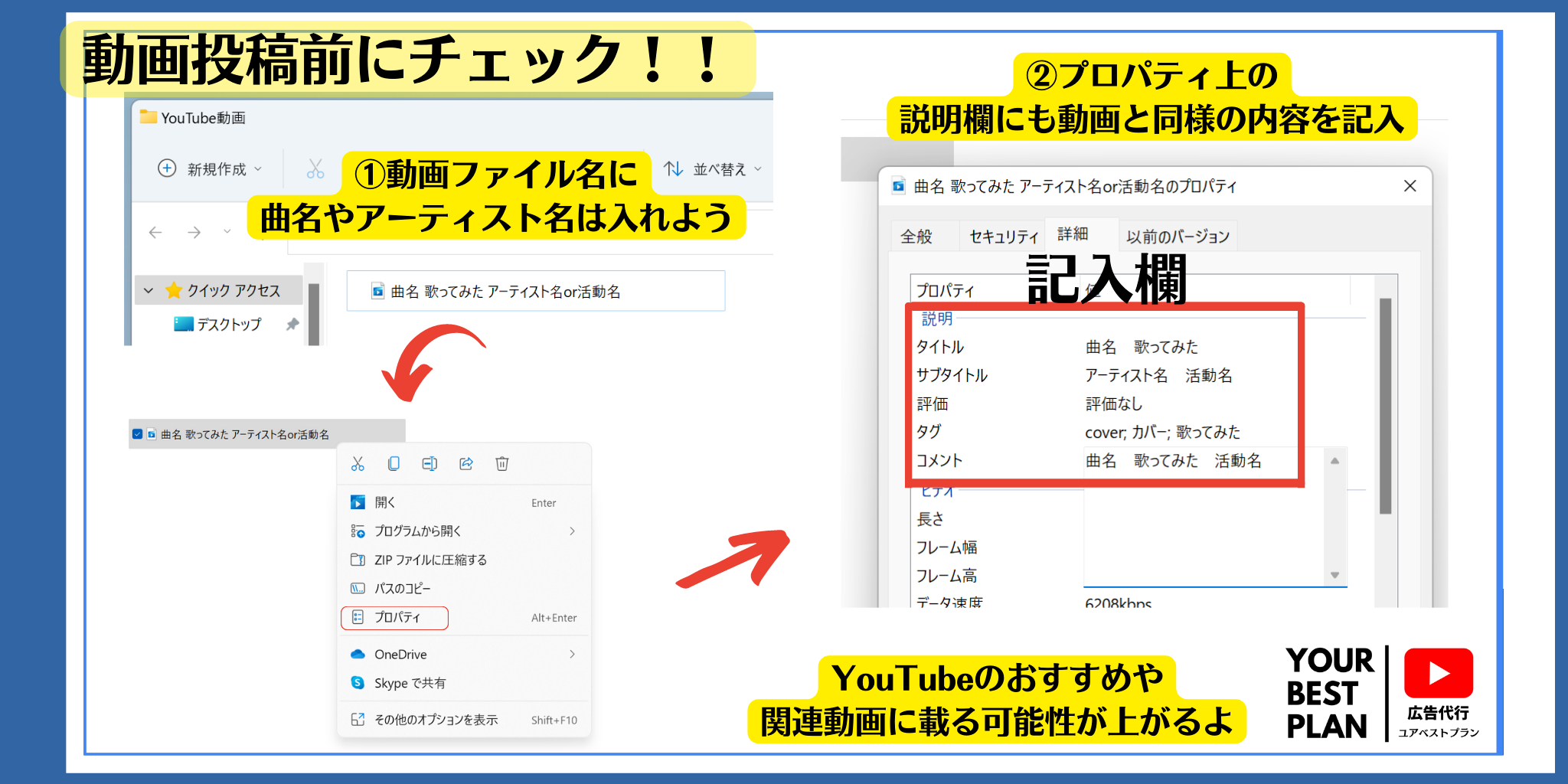
Task: Click the タグ value cover; カバー
Action: pyautogui.click(x=1162, y=432)
